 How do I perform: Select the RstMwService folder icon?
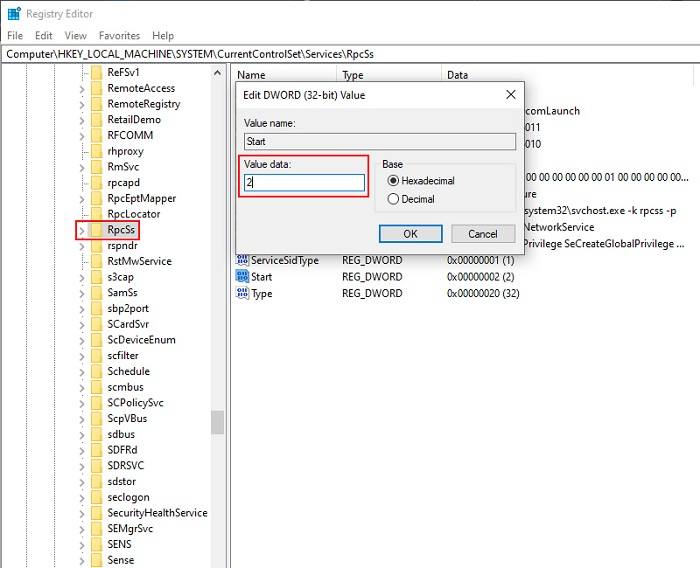[x=96, y=261]
